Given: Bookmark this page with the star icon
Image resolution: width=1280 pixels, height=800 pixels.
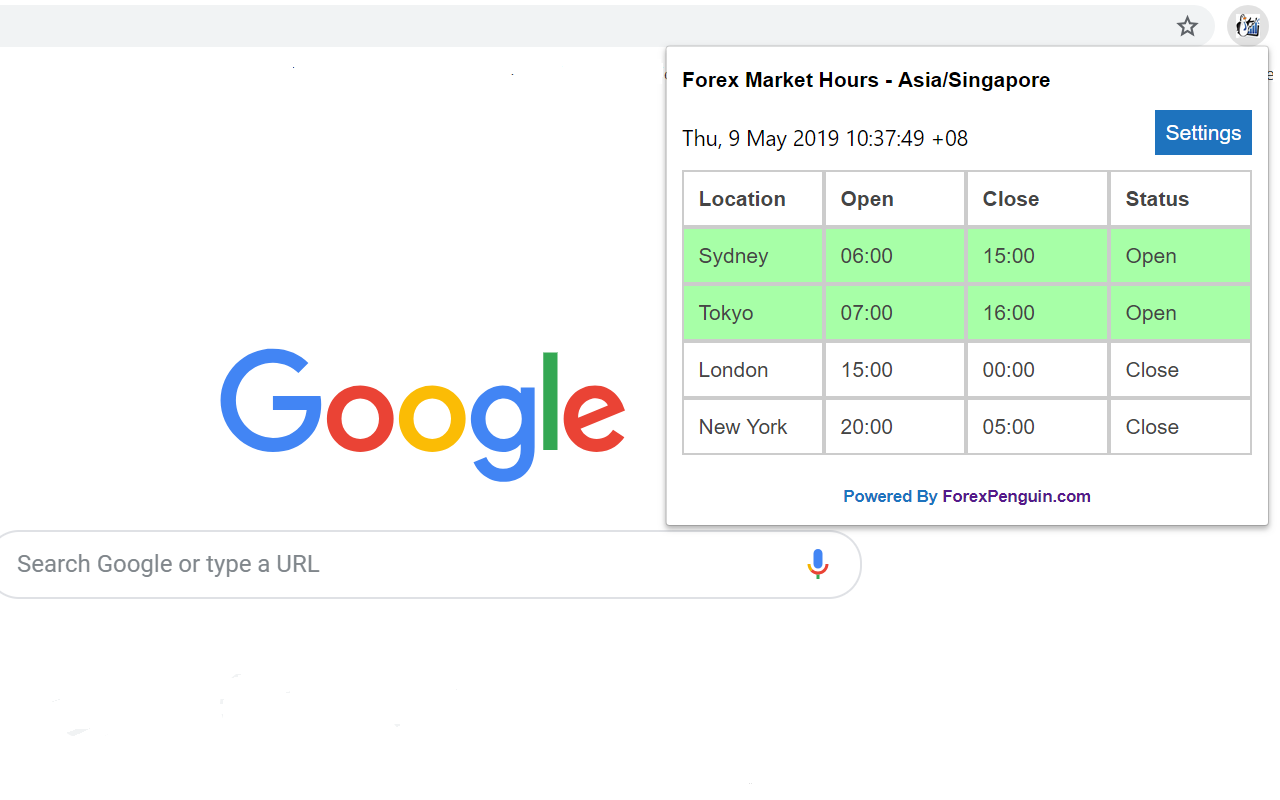Looking at the screenshot, I should click(x=1187, y=27).
